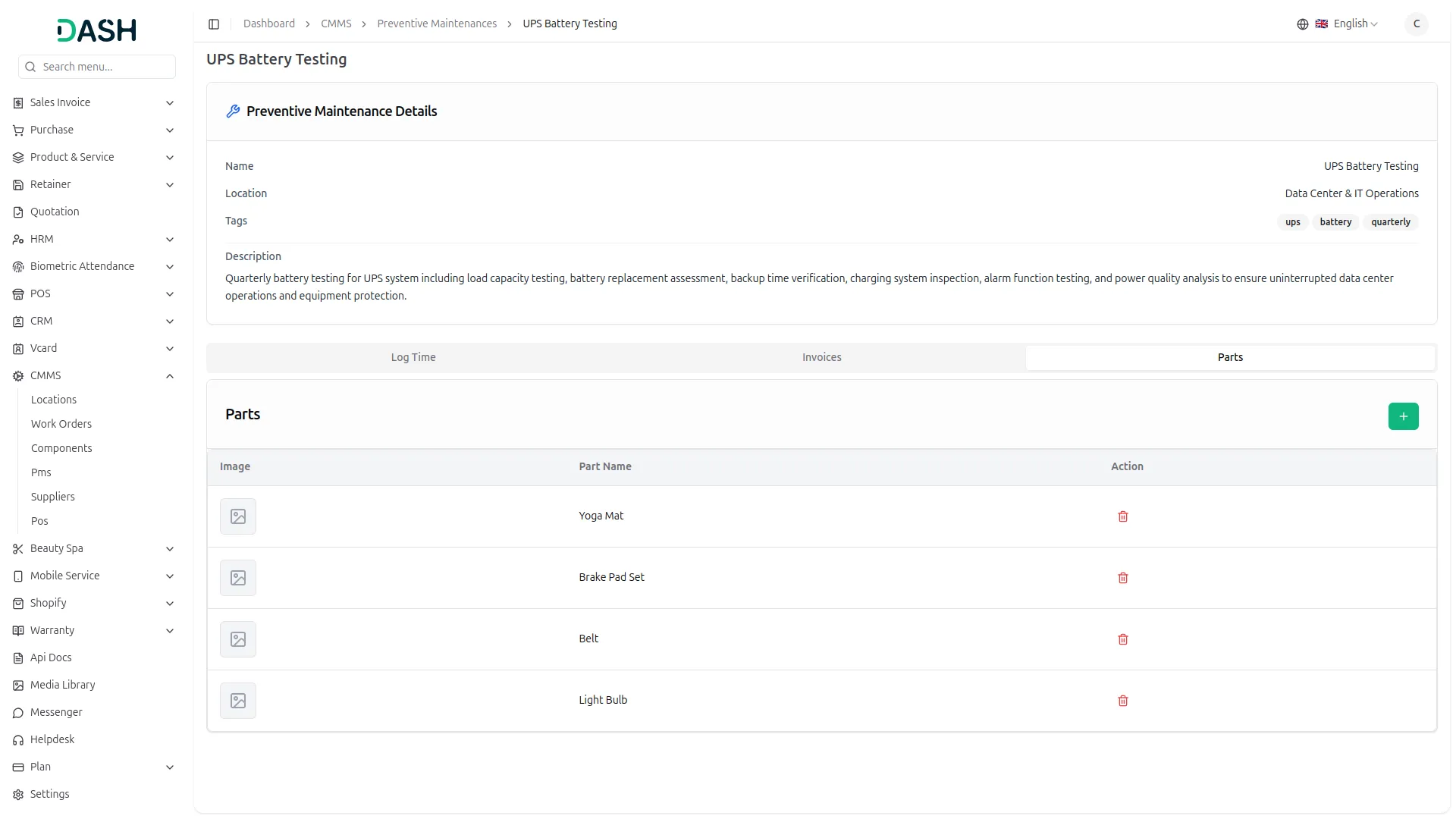The width and height of the screenshot is (1456, 819).
Task: Toggle sidebar panel icon in header
Action: (214, 24)
